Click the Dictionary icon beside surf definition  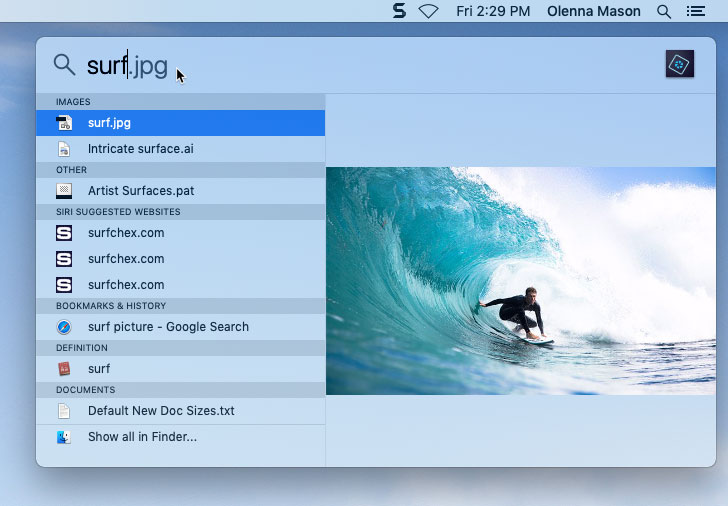(64, 369)
